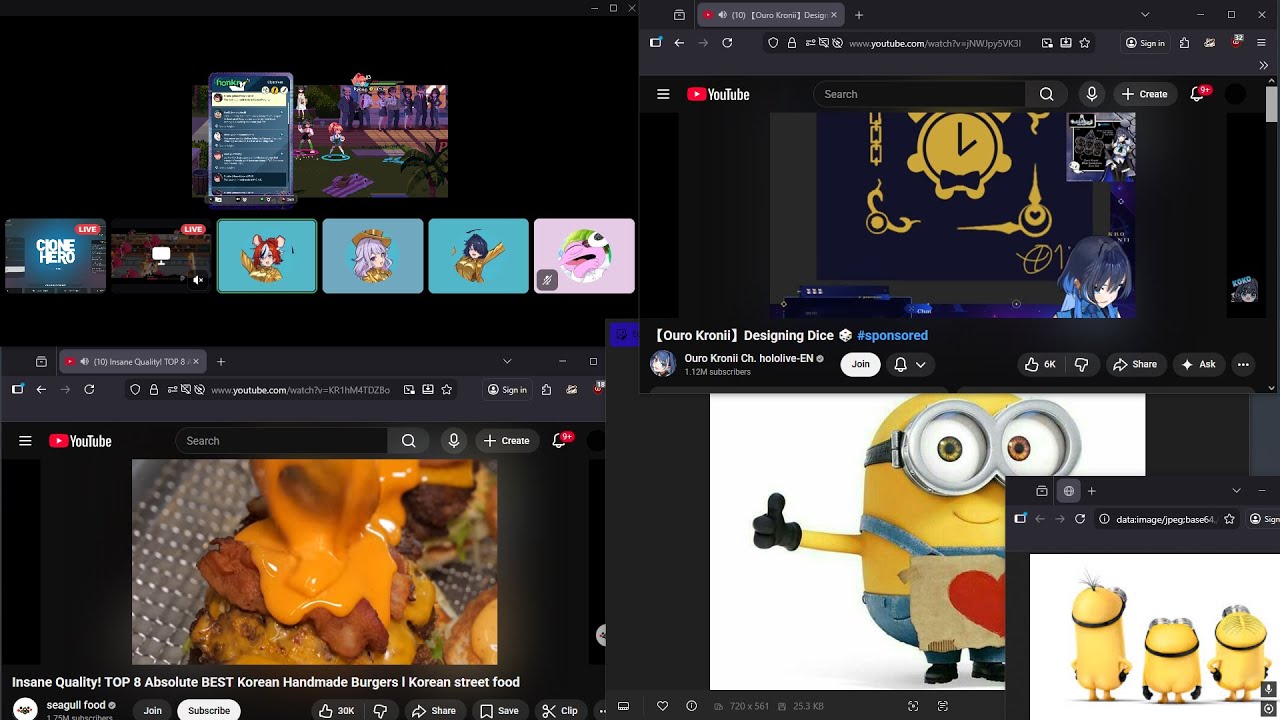Screen dimensions: 1280x720
Task: Like the Korean burgers video (30K)
Action: point(336,711)
